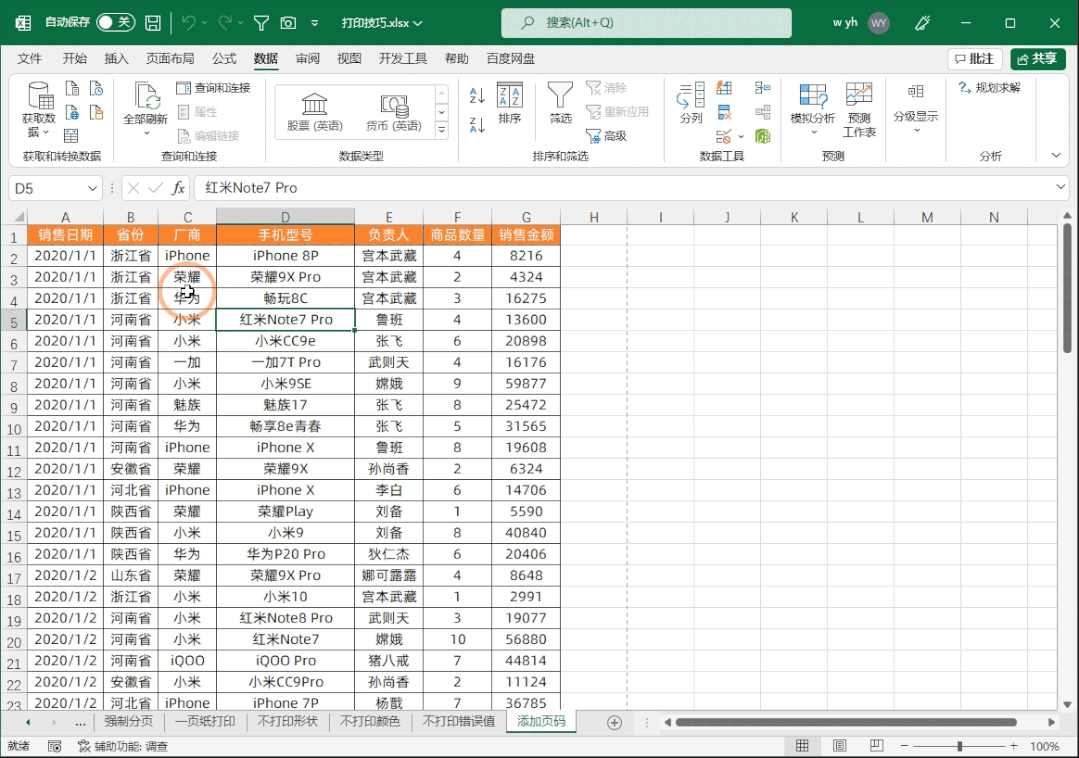
Task: Click the zoom out minus button
Action: pos(904,746)
